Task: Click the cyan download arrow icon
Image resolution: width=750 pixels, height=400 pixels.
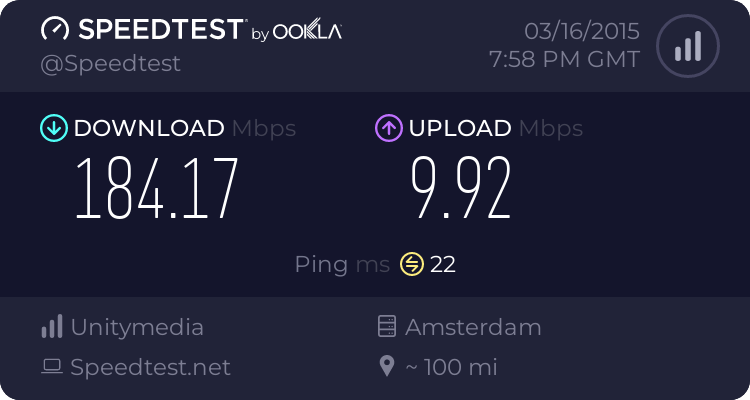Action: coord(52,128)
